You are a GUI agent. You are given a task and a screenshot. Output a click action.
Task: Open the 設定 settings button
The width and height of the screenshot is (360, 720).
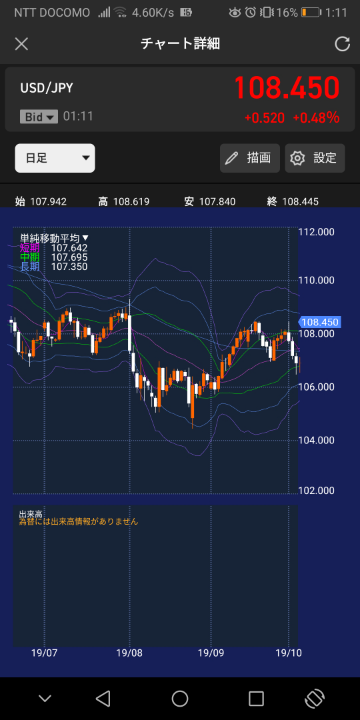315,158
